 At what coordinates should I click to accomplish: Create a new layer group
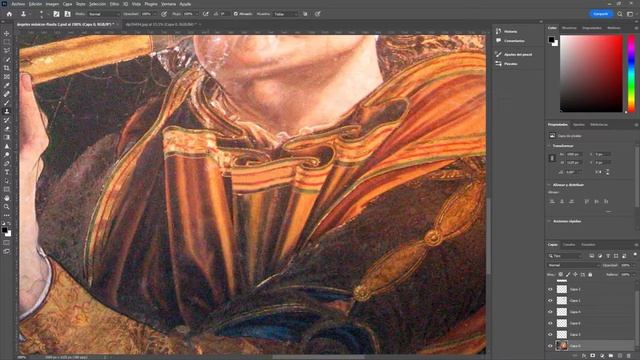(x=611, y=356)
